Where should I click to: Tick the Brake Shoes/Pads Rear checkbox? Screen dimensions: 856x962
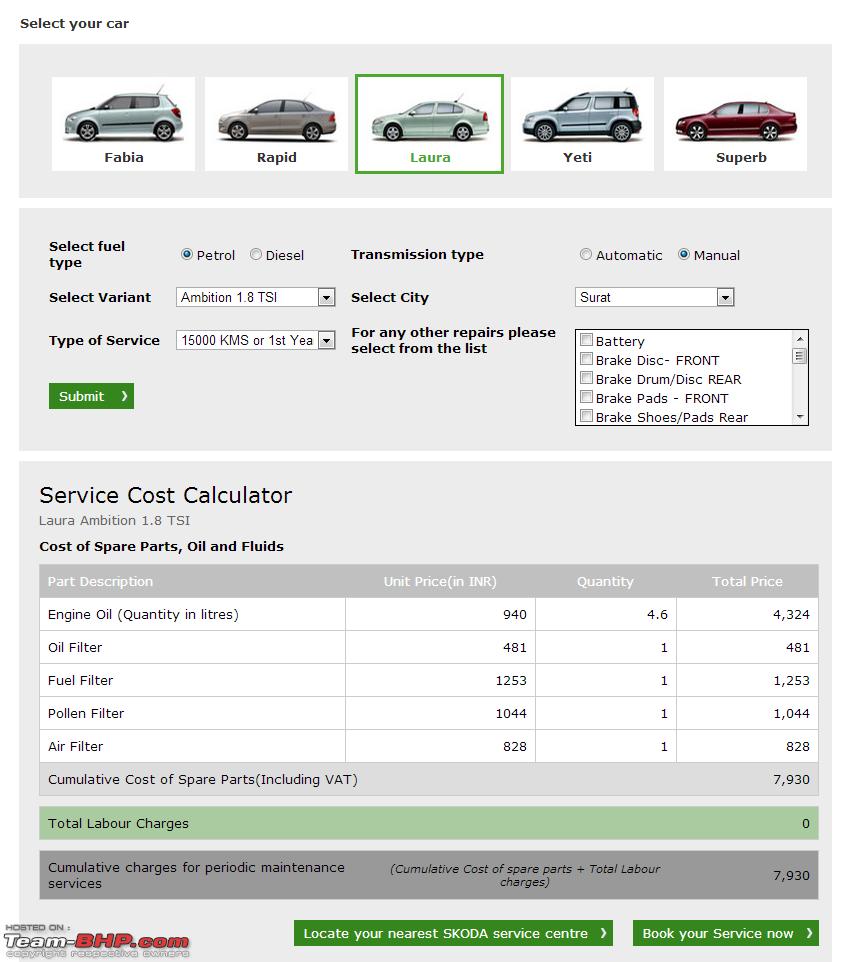coord(587,416)
